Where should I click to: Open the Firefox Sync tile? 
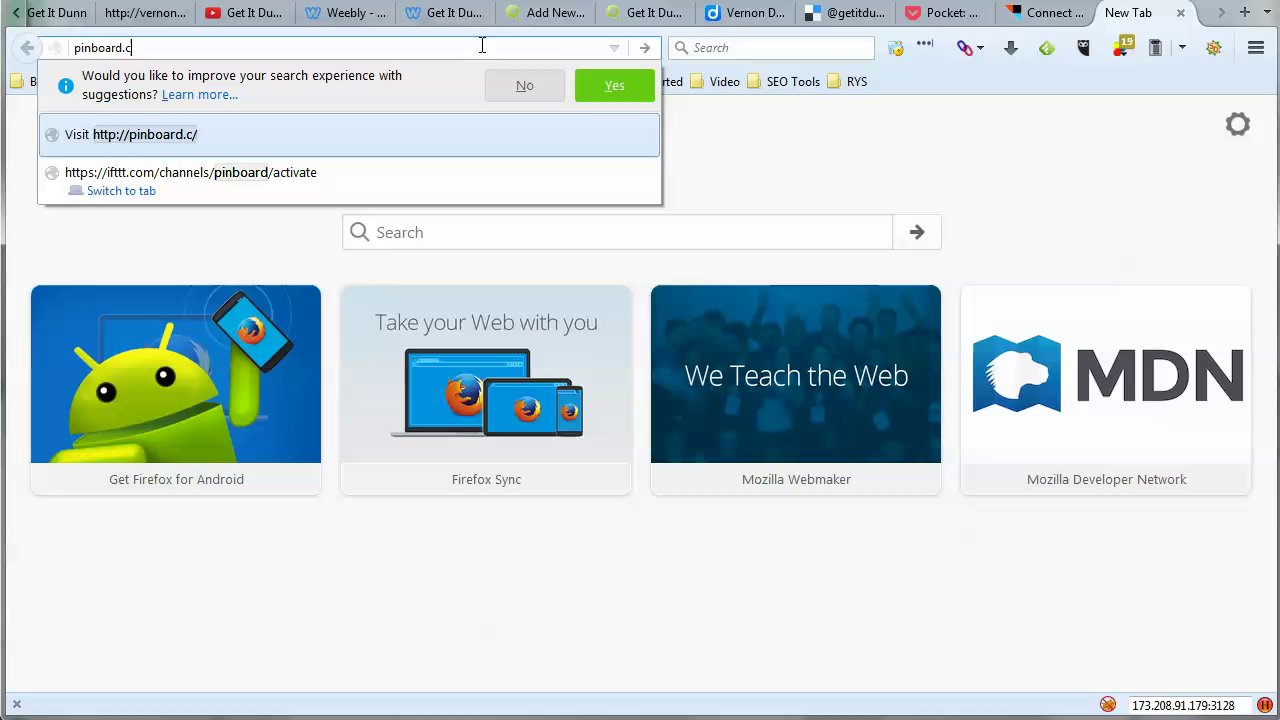[486, 390]
